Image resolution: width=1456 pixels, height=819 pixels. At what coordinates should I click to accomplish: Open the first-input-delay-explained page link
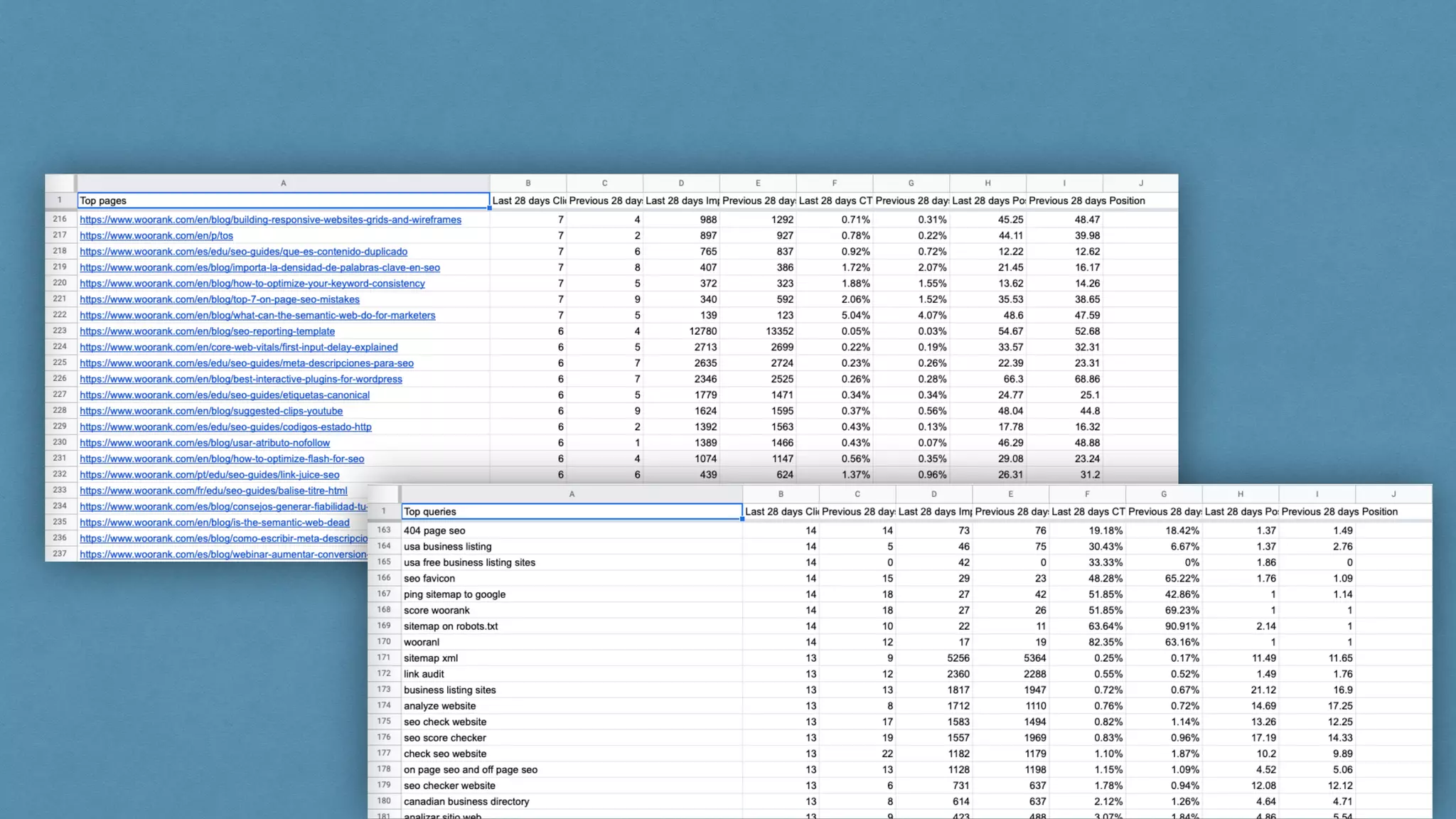click(238, 347)
